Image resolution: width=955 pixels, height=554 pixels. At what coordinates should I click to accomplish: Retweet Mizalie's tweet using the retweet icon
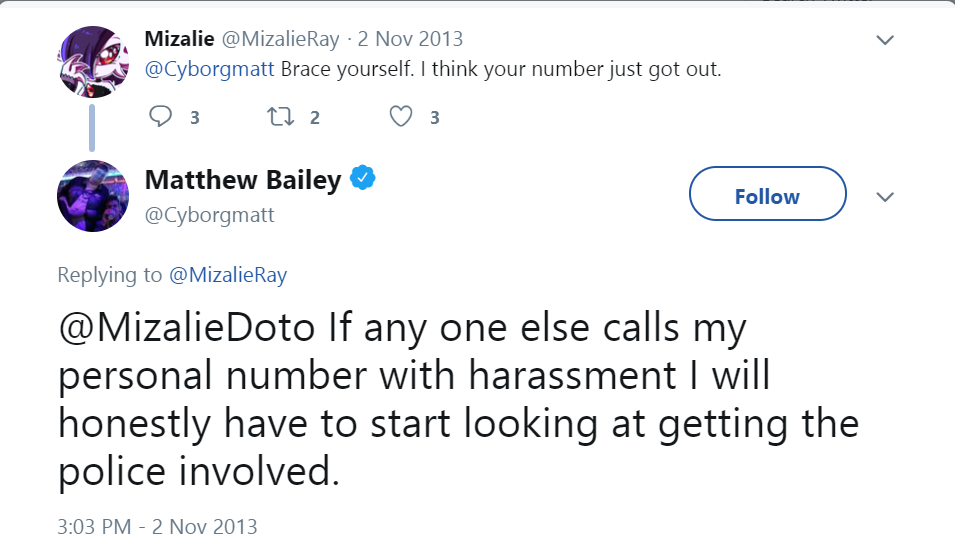point(279,117)
